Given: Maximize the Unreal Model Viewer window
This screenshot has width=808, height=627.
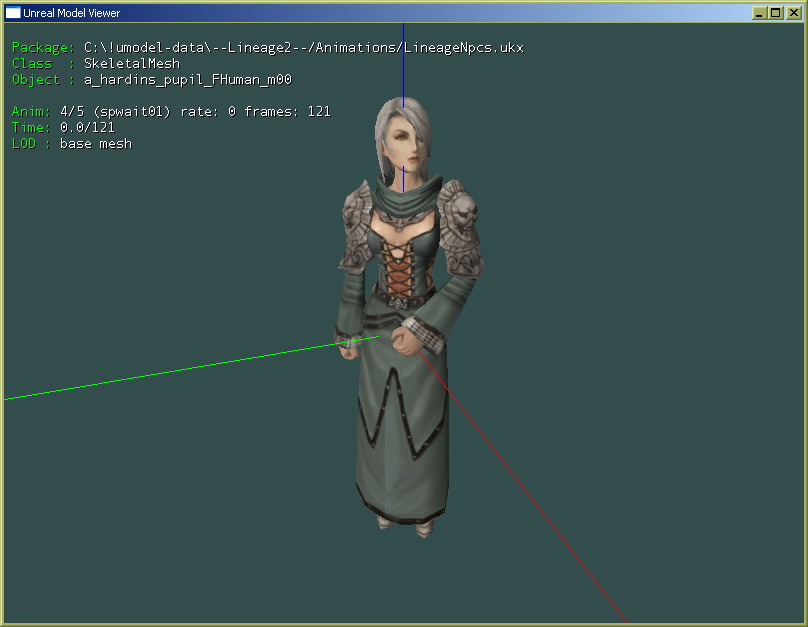Looking at the screenshot, I should (x=776, y=13).
